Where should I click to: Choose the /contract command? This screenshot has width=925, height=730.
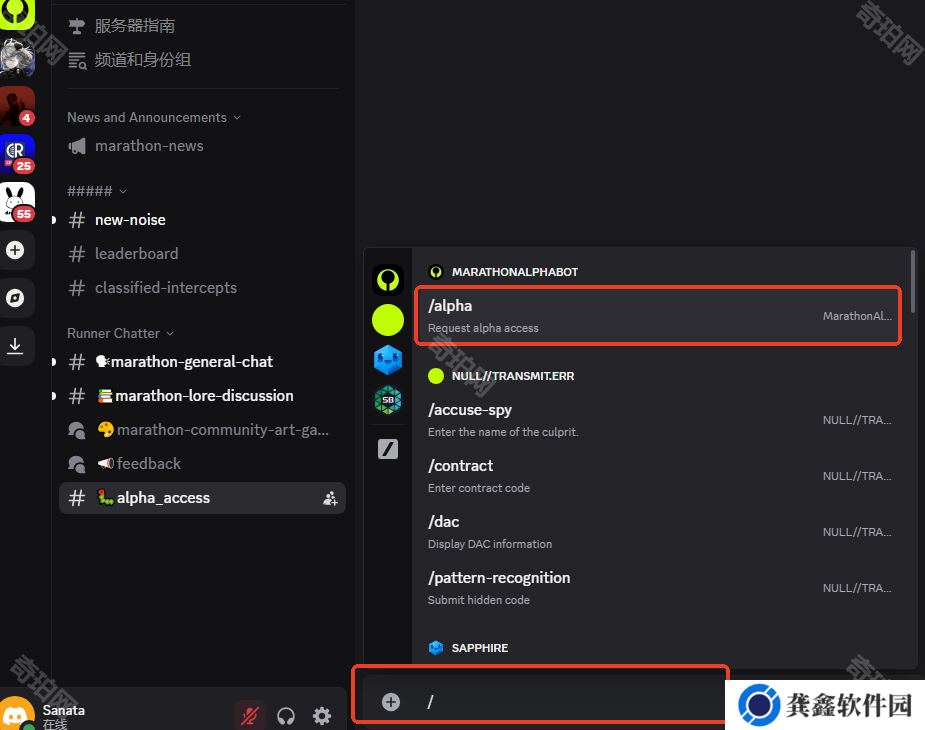658,476
